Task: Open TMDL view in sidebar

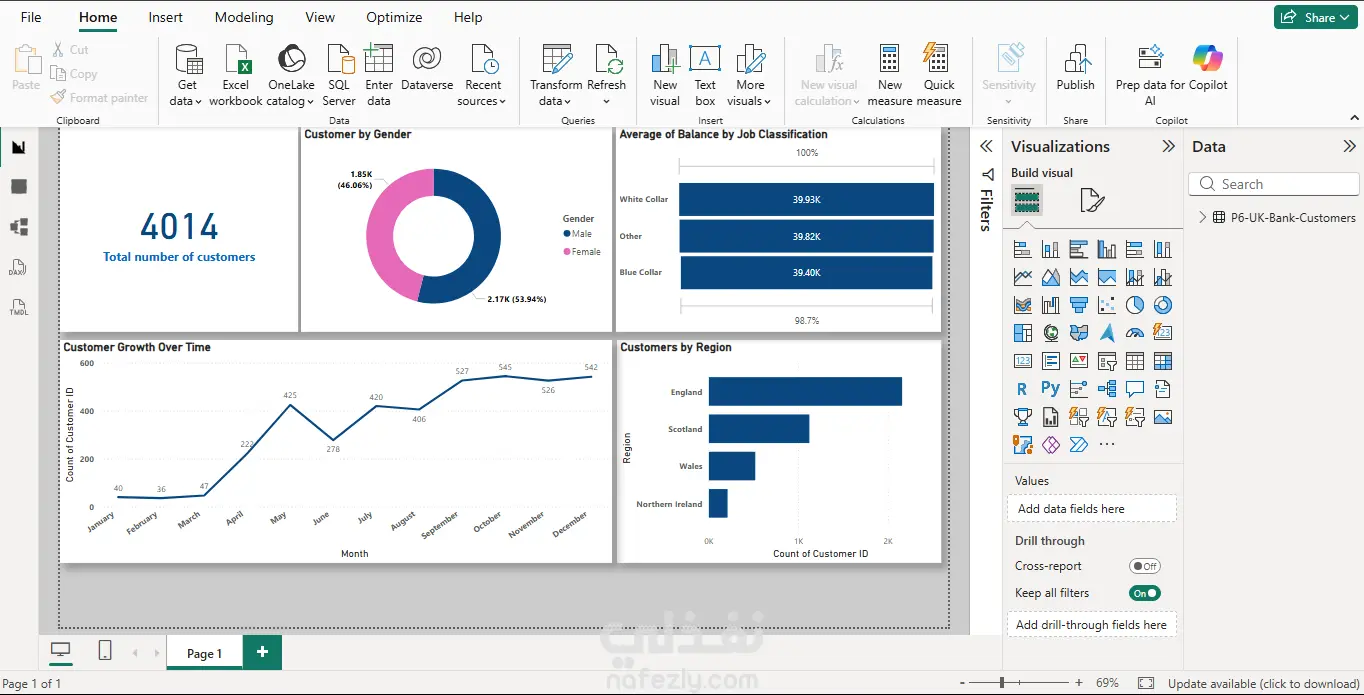Action: pyautogui.click(x=19, y=308)
